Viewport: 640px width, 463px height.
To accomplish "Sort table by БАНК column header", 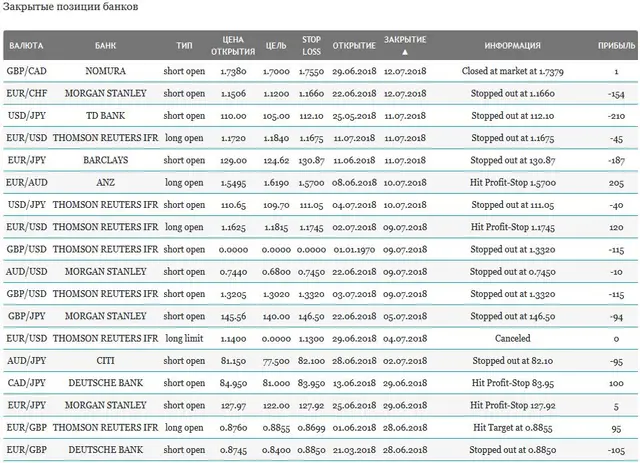I will coord(105,46).
